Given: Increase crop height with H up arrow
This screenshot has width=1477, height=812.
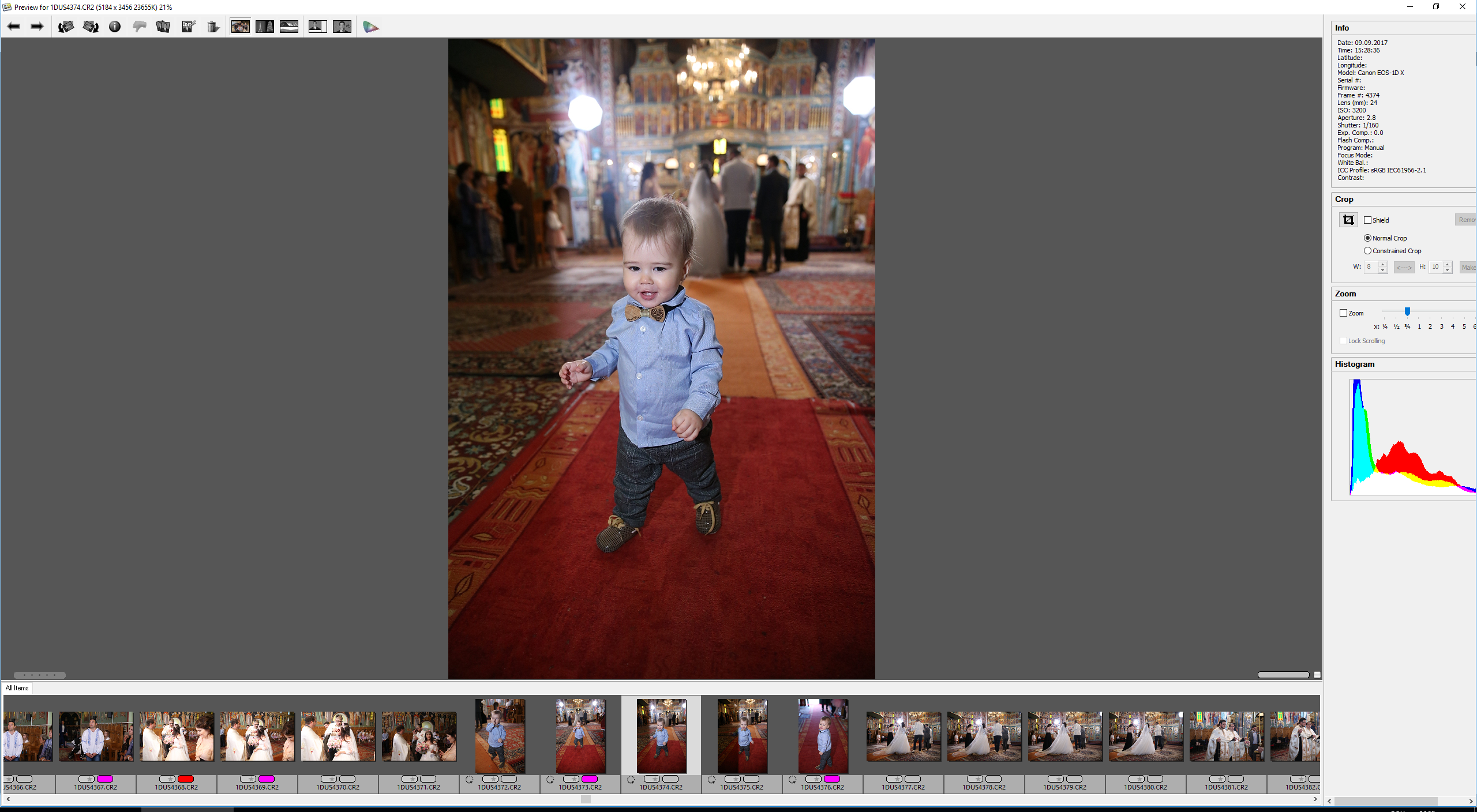Looking at the screenshot, I should tap(1447, 264).
